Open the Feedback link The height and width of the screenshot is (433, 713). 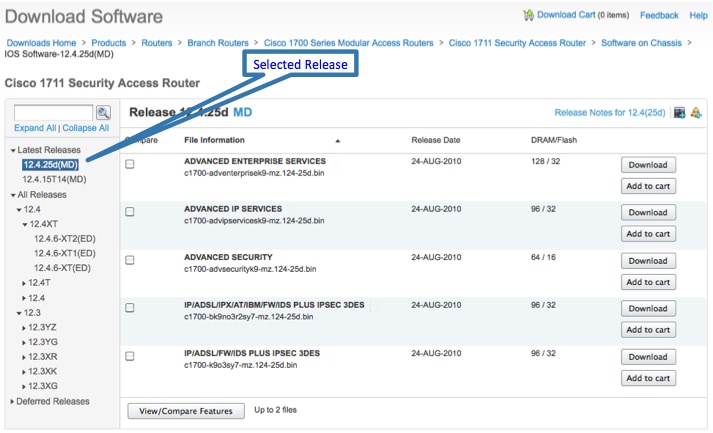click(659, 15)
